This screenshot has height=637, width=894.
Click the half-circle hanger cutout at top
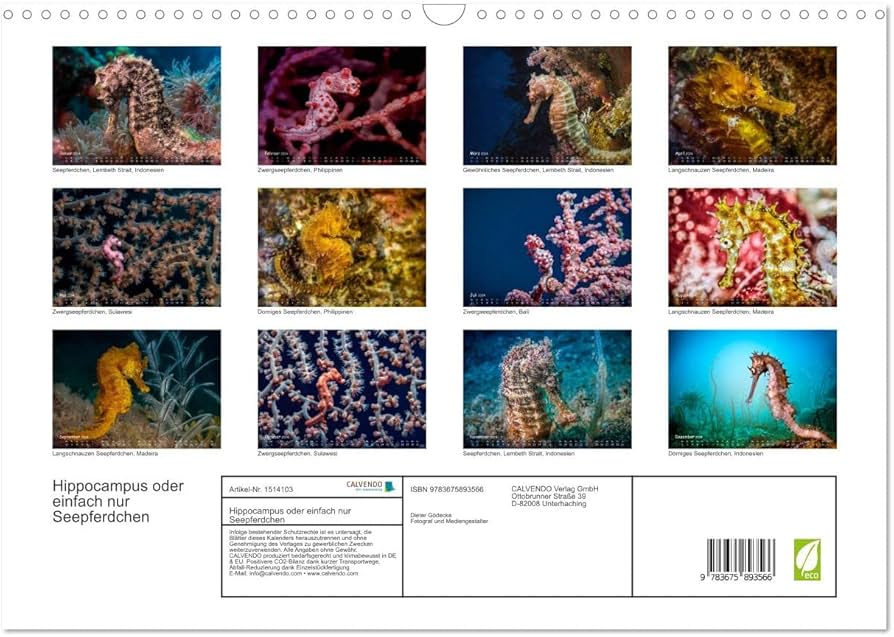(444, 14)
